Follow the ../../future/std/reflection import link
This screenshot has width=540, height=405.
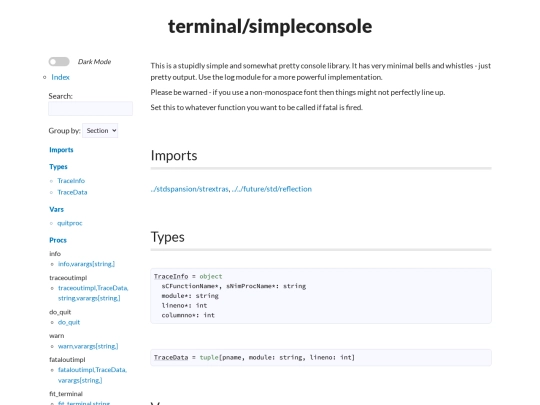click(272, 189)
